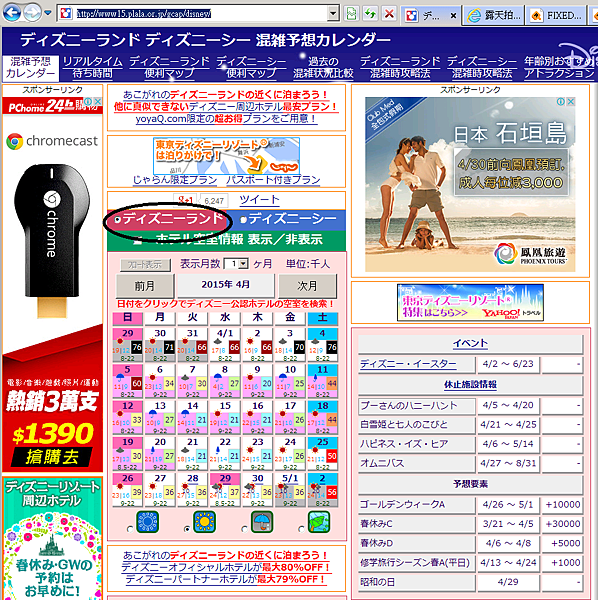Select calendar date 15
The image size is (598, 600).
(x=225, y=417)
